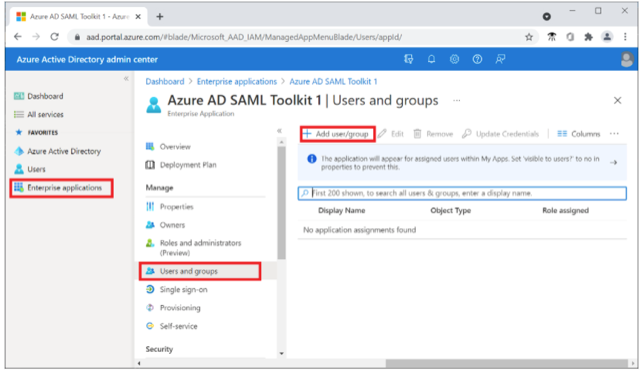Focus the users and groups search box
The image size is (640, 371).
pos(462,193)
